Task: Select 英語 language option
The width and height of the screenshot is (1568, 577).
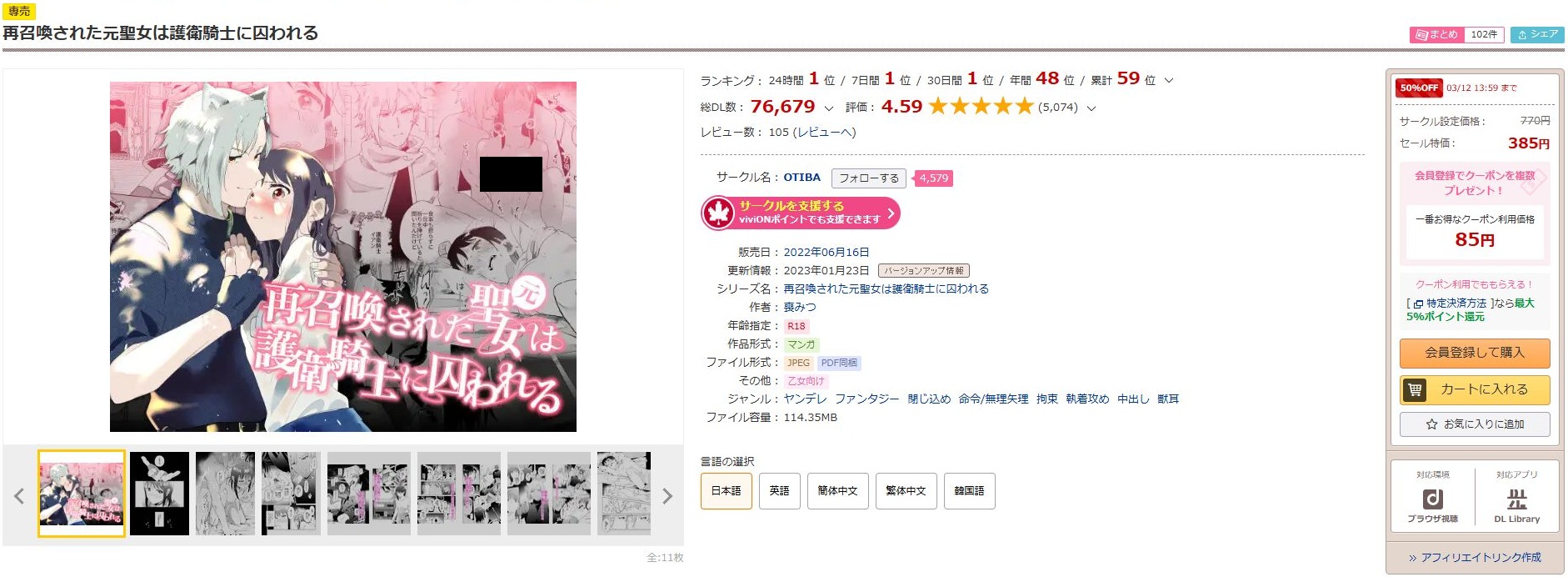Action: (x=779, y=491)
